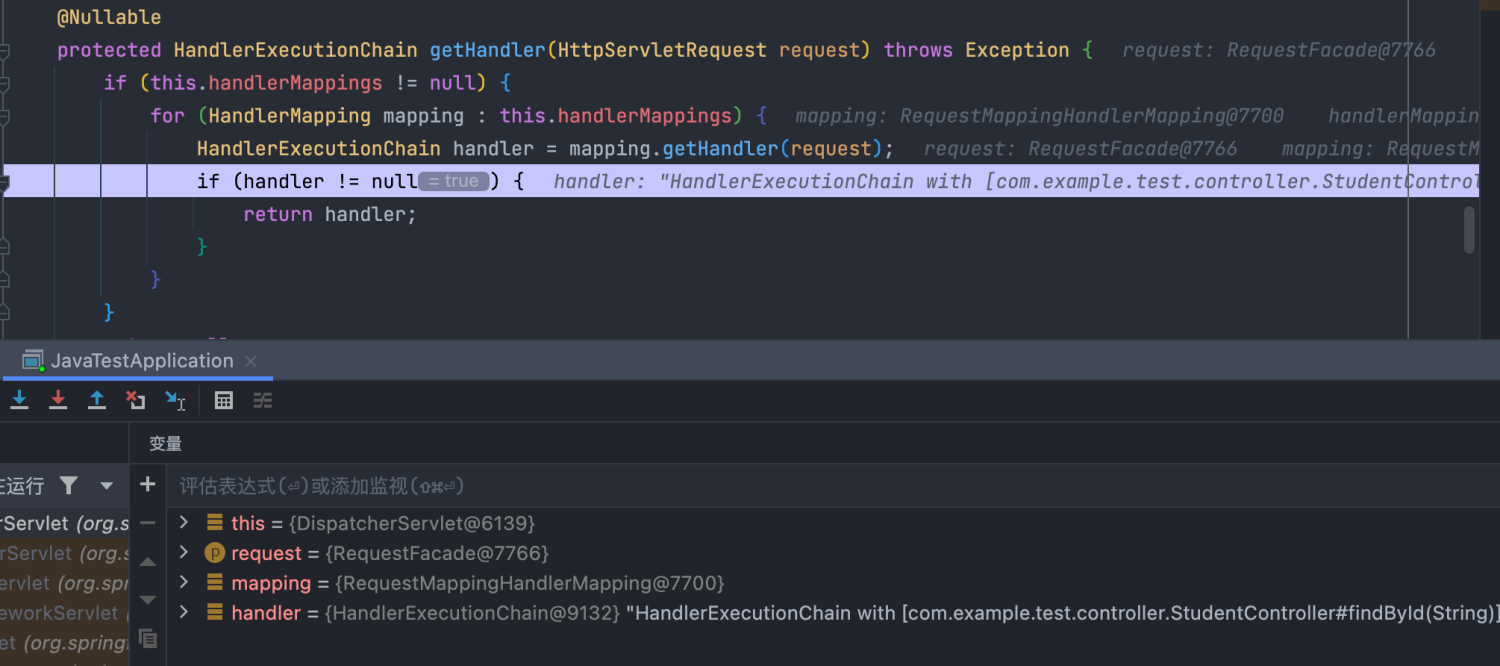Click the move-watch-down triangle icon
1500x666 pixels.
coord(148,600)
